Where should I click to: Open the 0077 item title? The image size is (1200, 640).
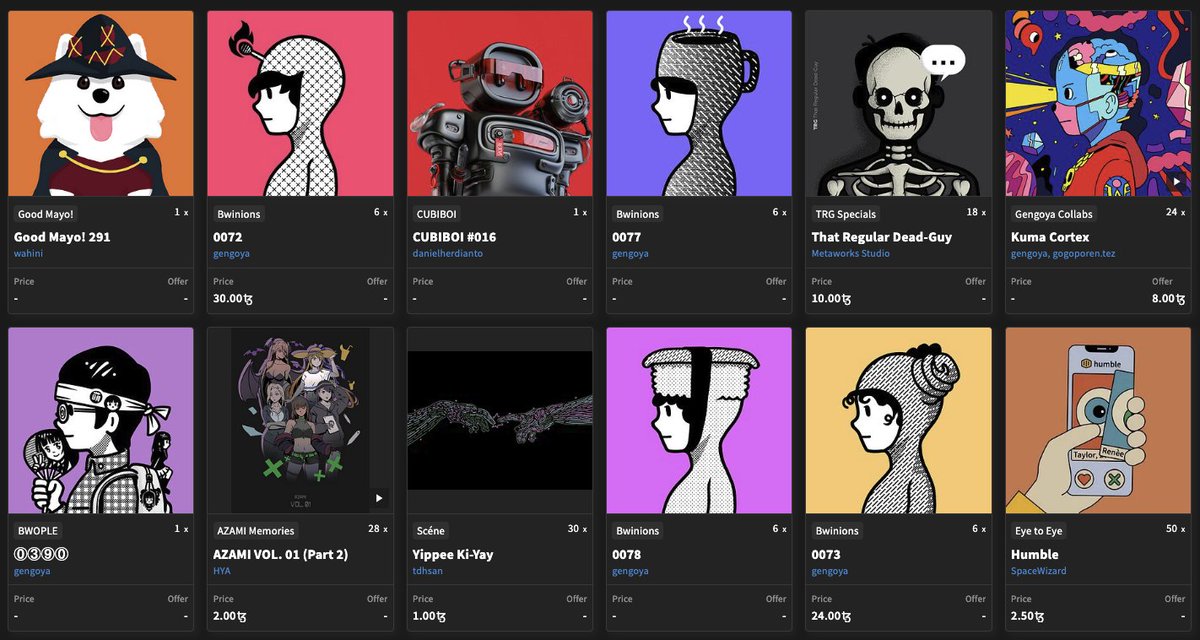coord(627,237)
